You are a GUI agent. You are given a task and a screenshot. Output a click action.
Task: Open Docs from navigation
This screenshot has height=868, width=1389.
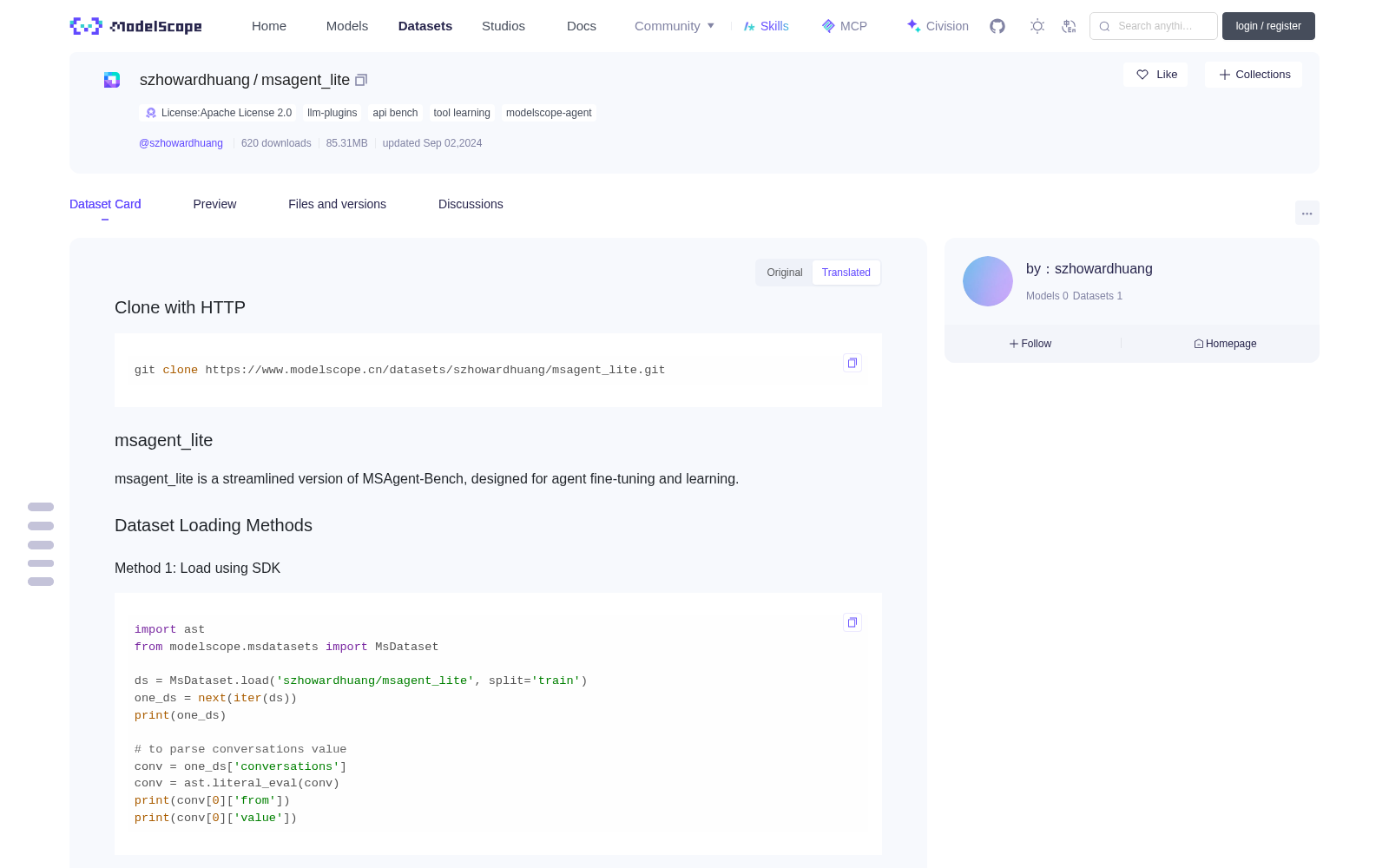tap(582, 26)
